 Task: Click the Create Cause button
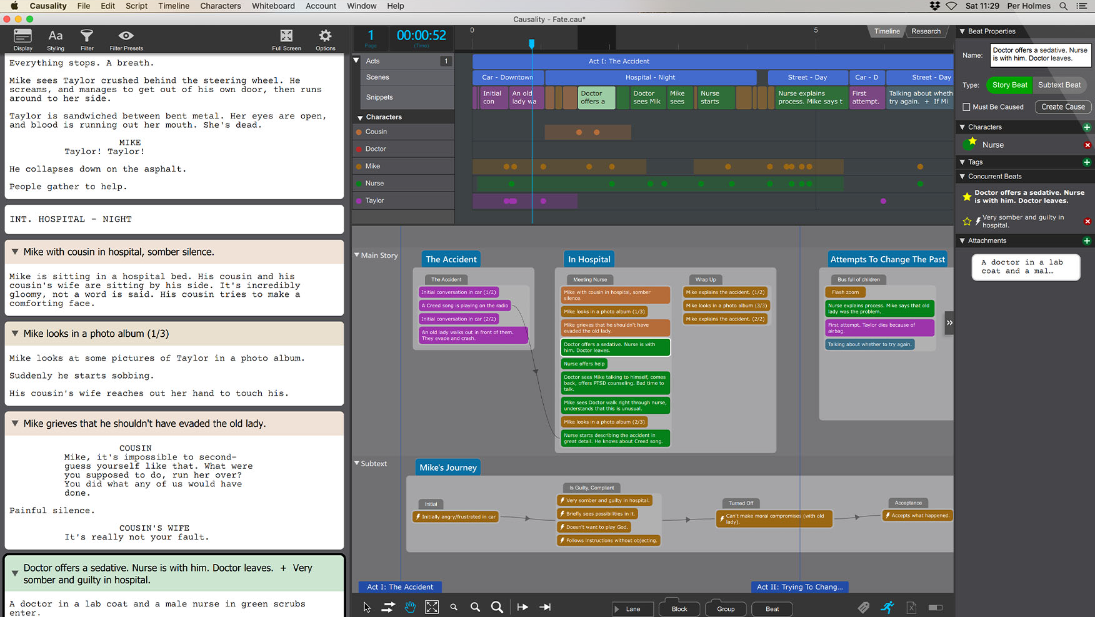pyautogui.click(x=1063, y=106)
